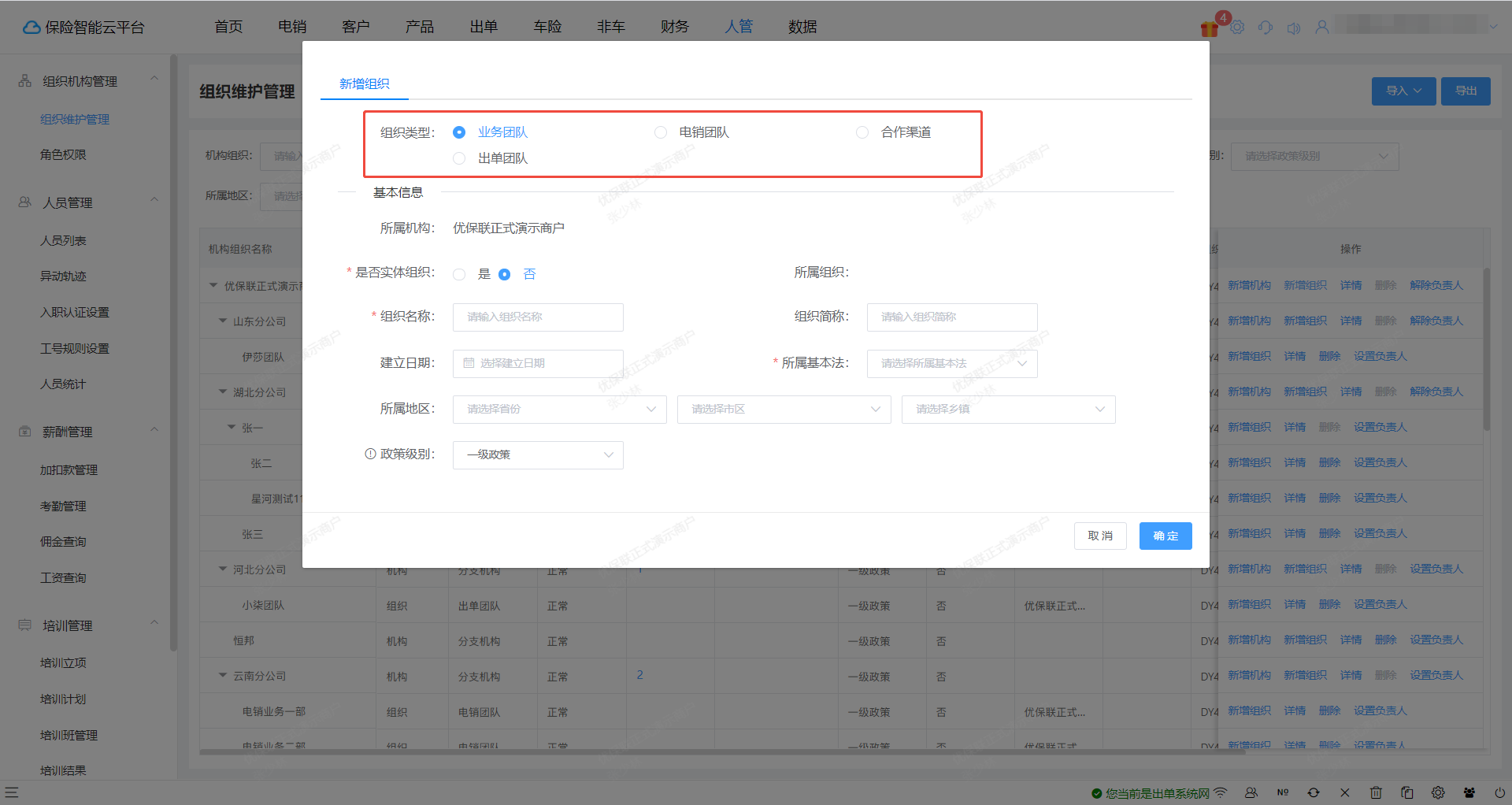Click the speaker sound icon in header
The height and width of the screenshot is (805, 1512).
(x=1294, y=28)
